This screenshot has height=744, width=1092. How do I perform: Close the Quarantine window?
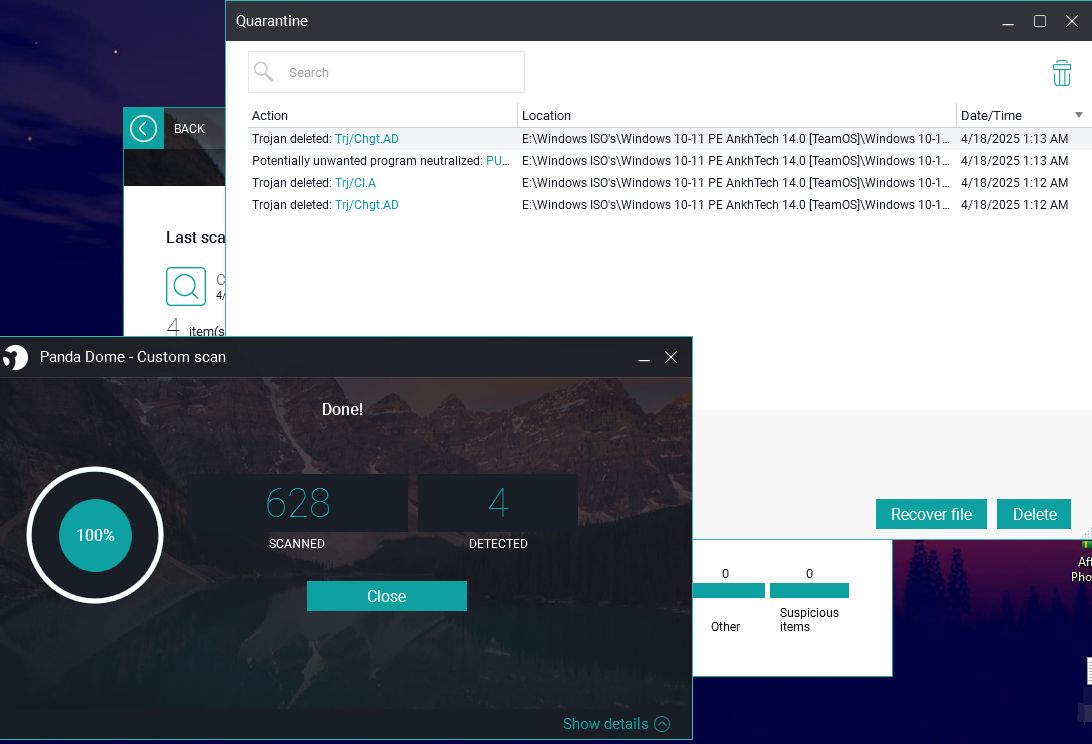click(x=1072, y=22)
